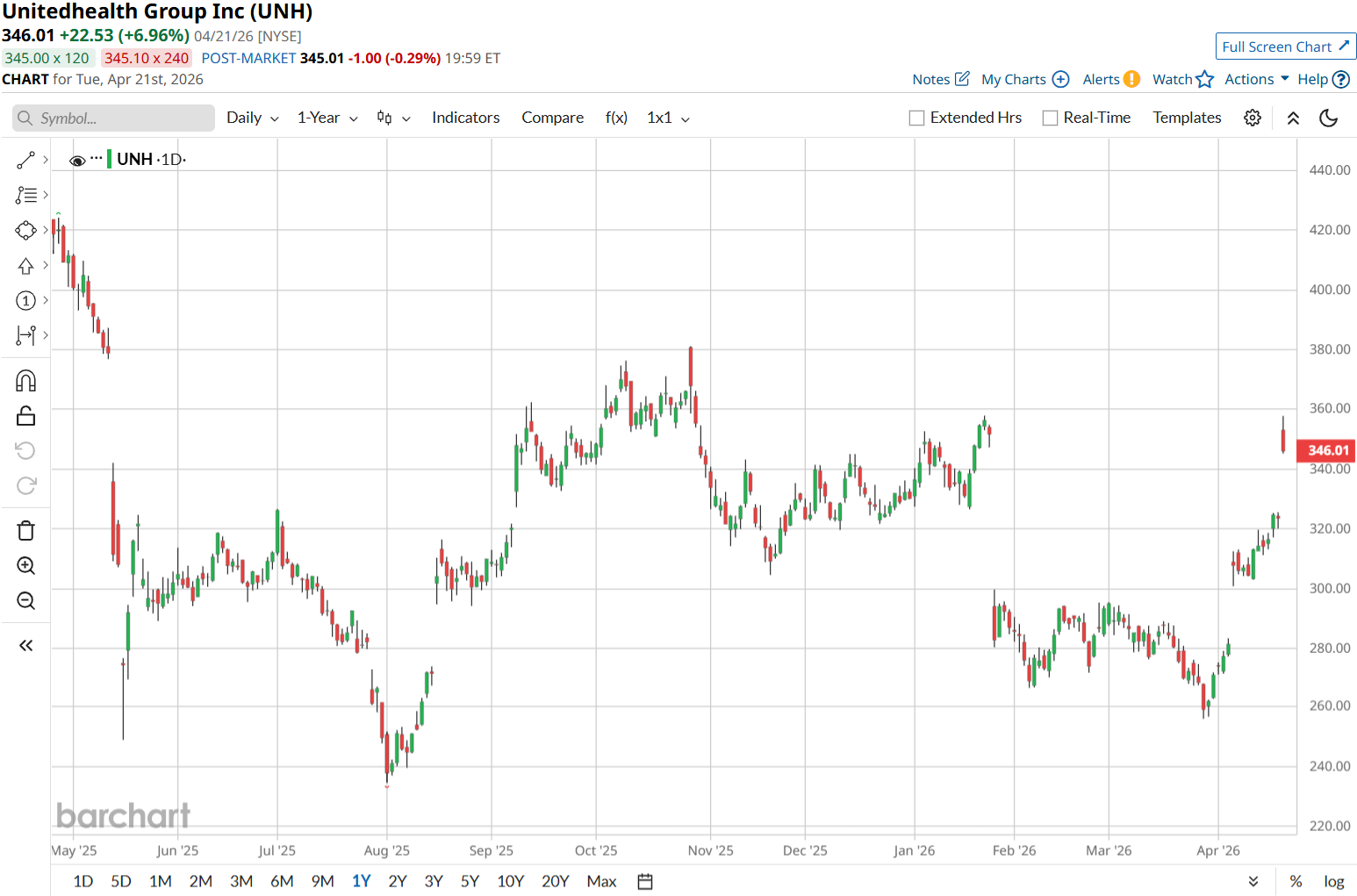Select the 1D time range

coord(83,881)
